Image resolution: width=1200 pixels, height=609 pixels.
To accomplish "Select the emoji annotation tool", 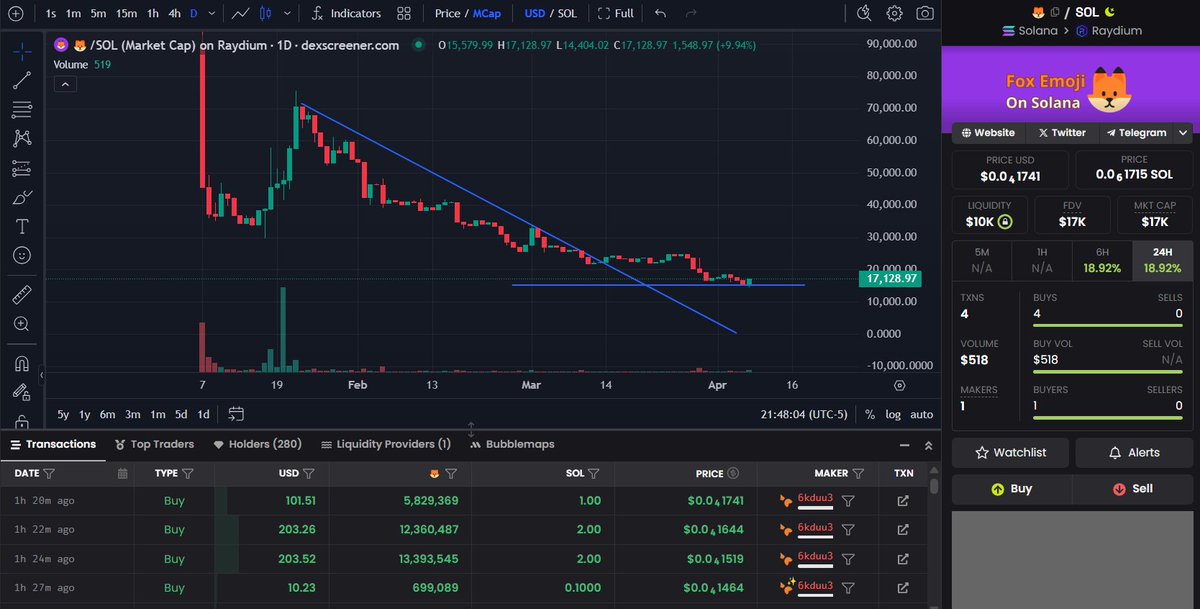I will pos(21,255).
